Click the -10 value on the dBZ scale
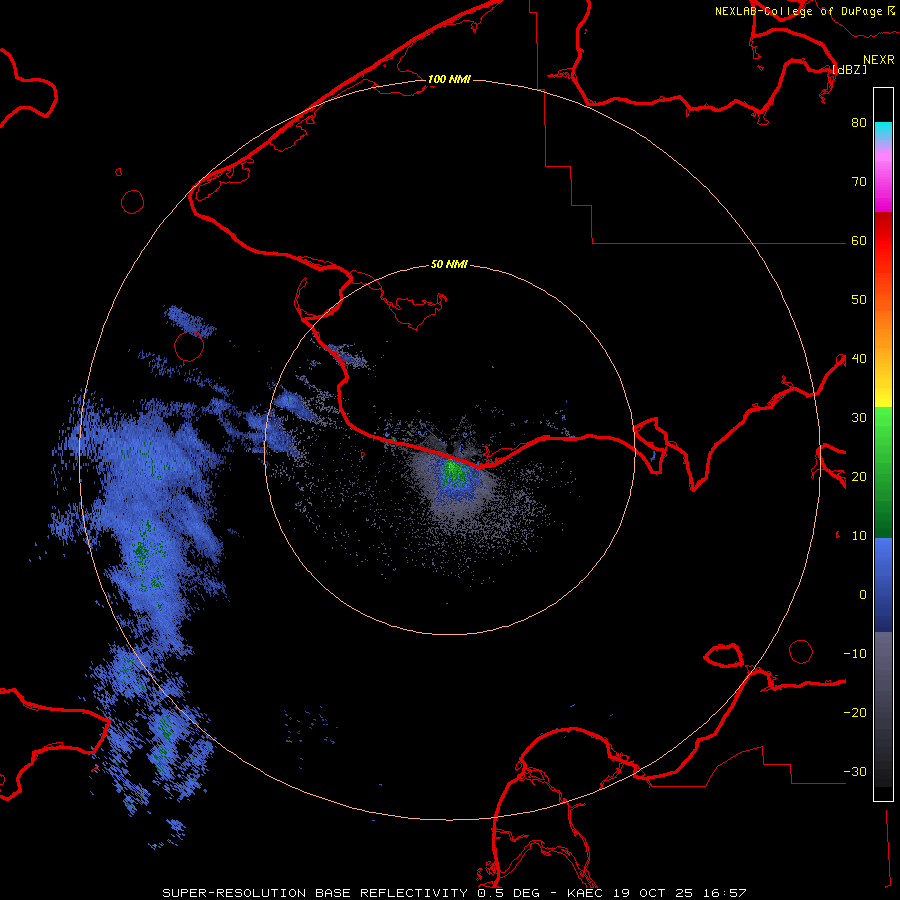This screenshot has height=900, width=900. tap(855, 654)
